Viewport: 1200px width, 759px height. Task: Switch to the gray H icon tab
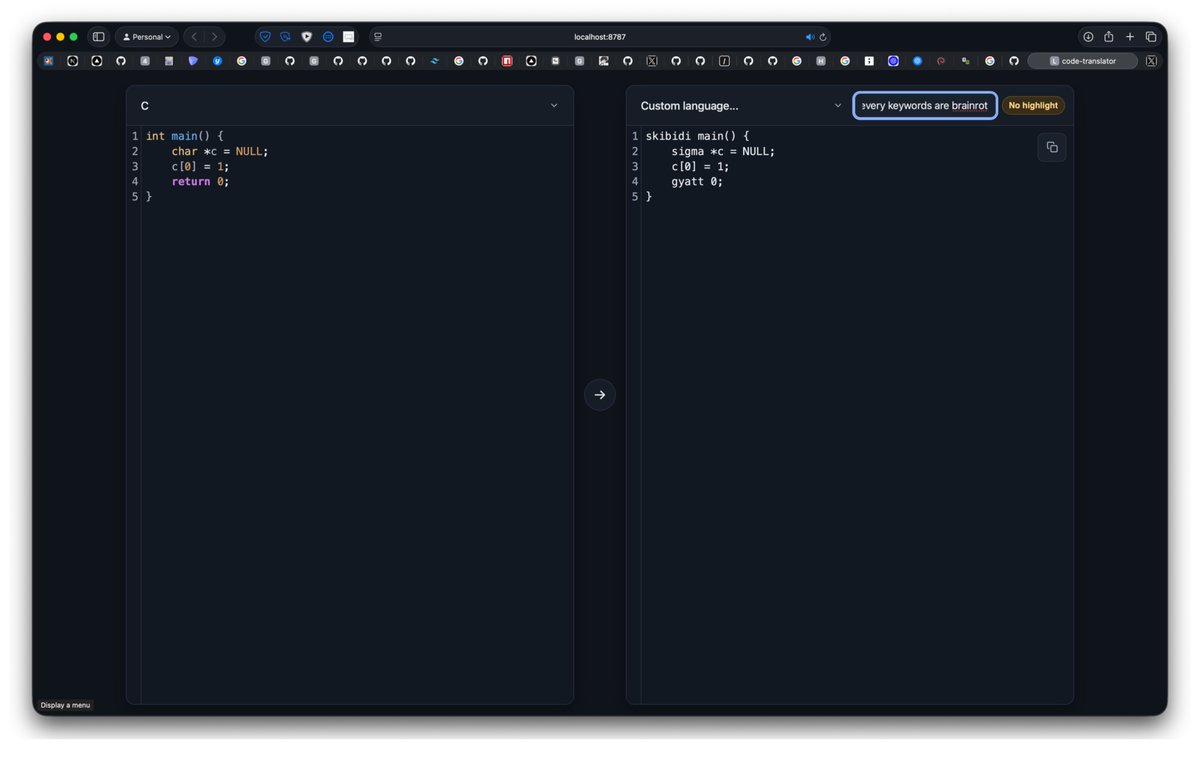(x=821, y=61)
